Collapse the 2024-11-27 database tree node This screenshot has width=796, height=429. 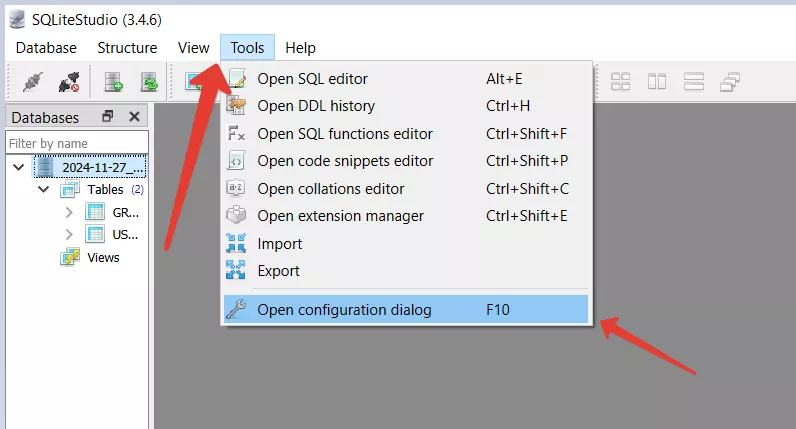[x=19, y=167]
